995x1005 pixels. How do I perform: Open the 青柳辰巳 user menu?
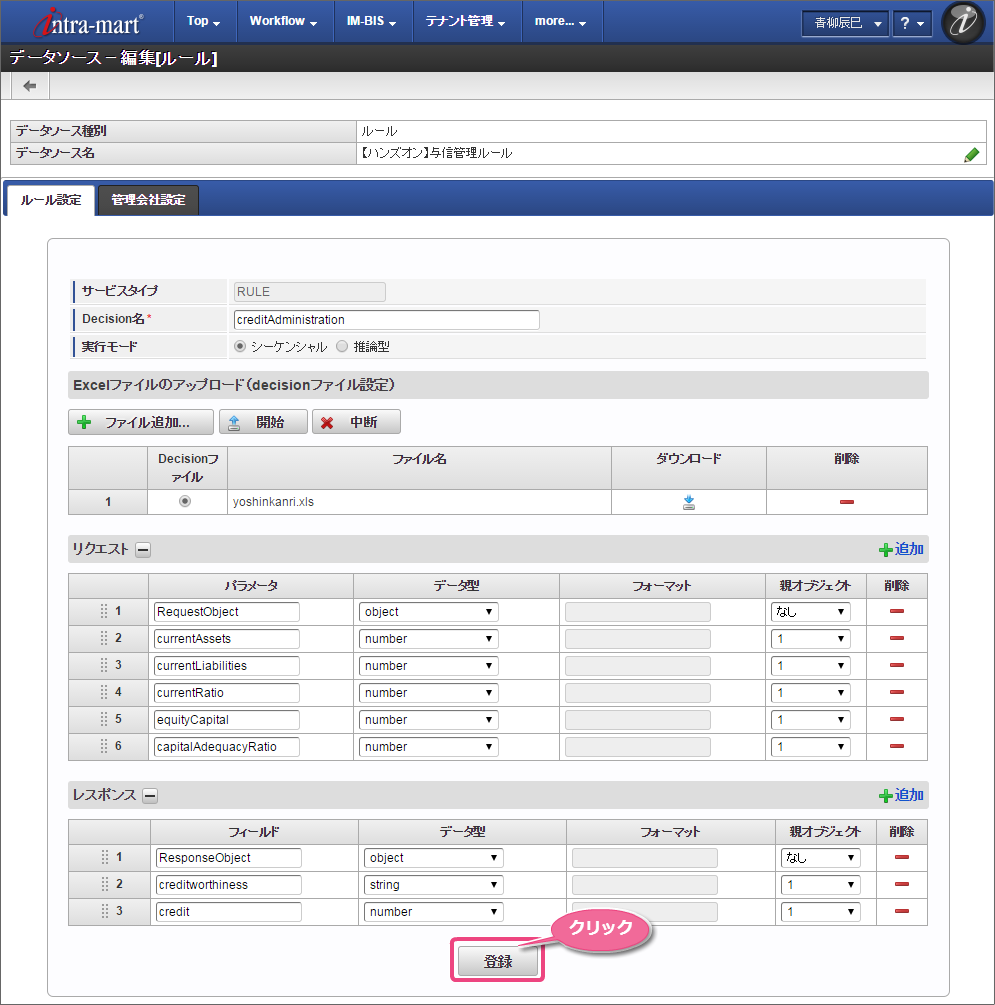[844, 24]
